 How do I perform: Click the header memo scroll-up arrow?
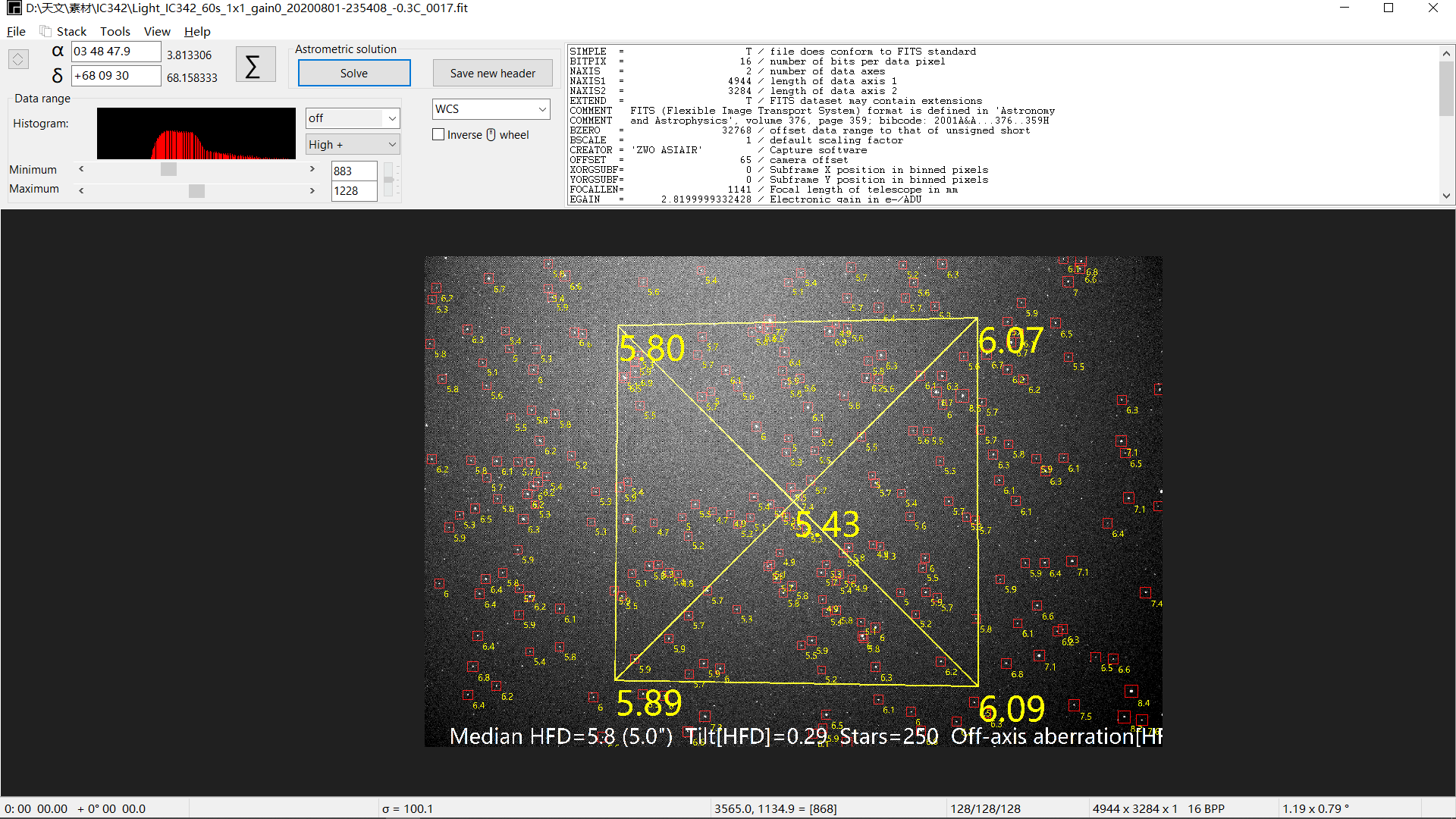[x=1446, y=52]
